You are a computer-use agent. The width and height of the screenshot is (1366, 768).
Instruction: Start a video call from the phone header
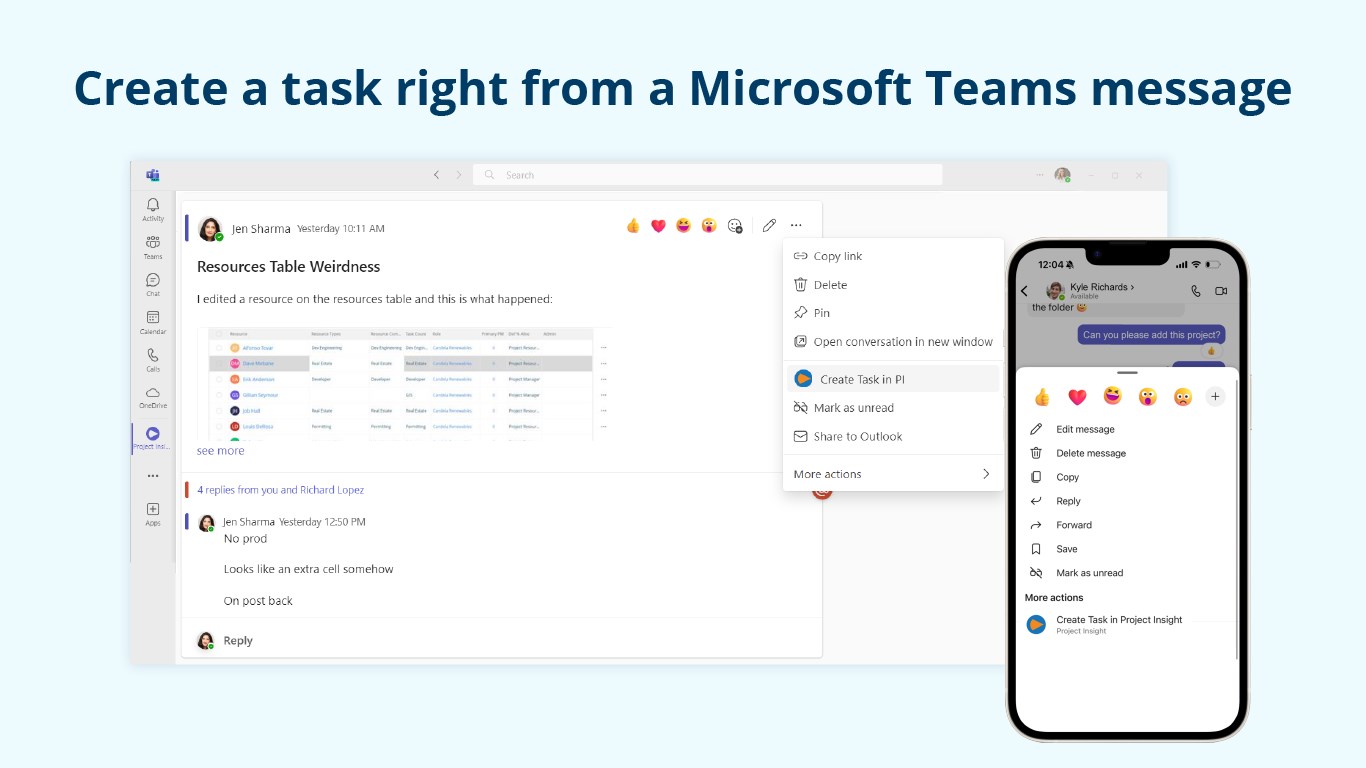click(x=1221, y=291)
